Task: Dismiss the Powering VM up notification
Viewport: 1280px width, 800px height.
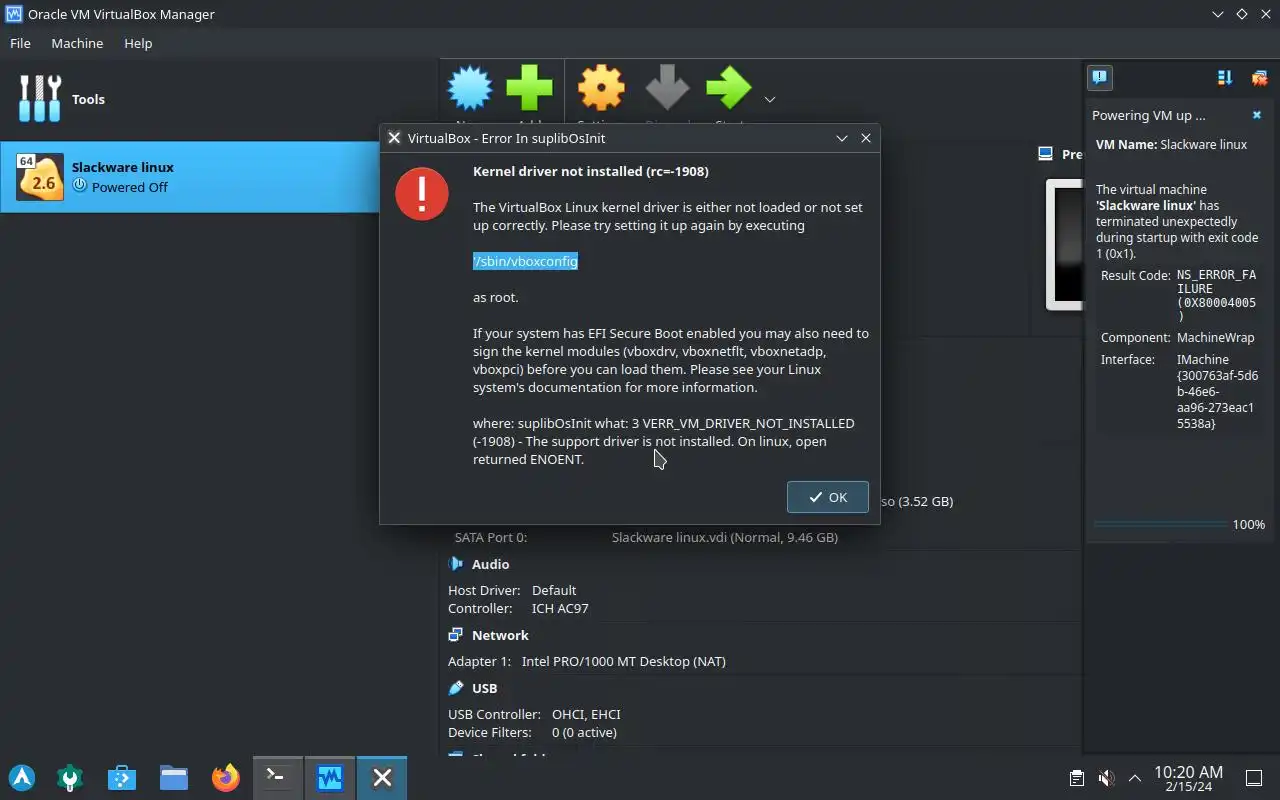Action: (x=1257, y=116)
